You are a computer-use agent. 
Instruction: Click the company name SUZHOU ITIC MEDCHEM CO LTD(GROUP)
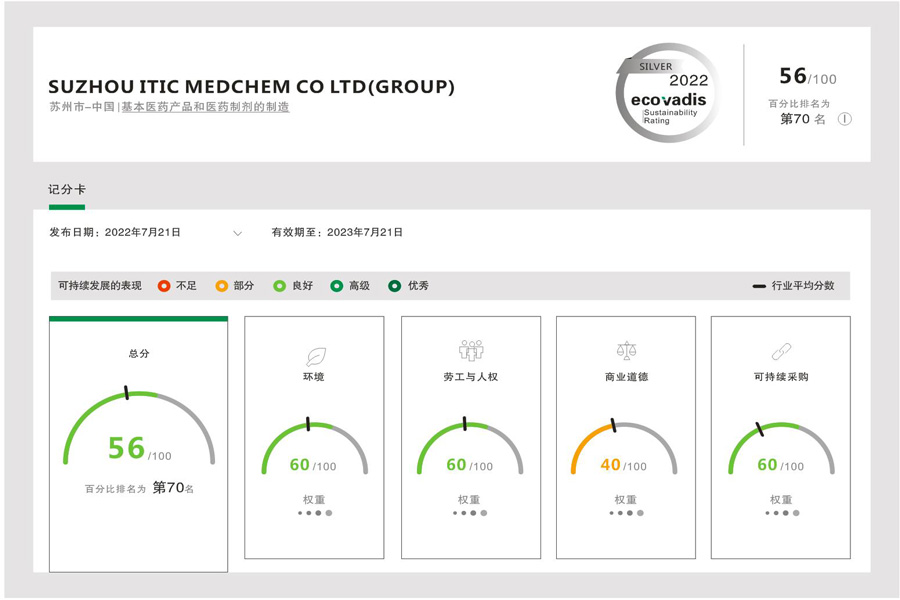point(251,87)
